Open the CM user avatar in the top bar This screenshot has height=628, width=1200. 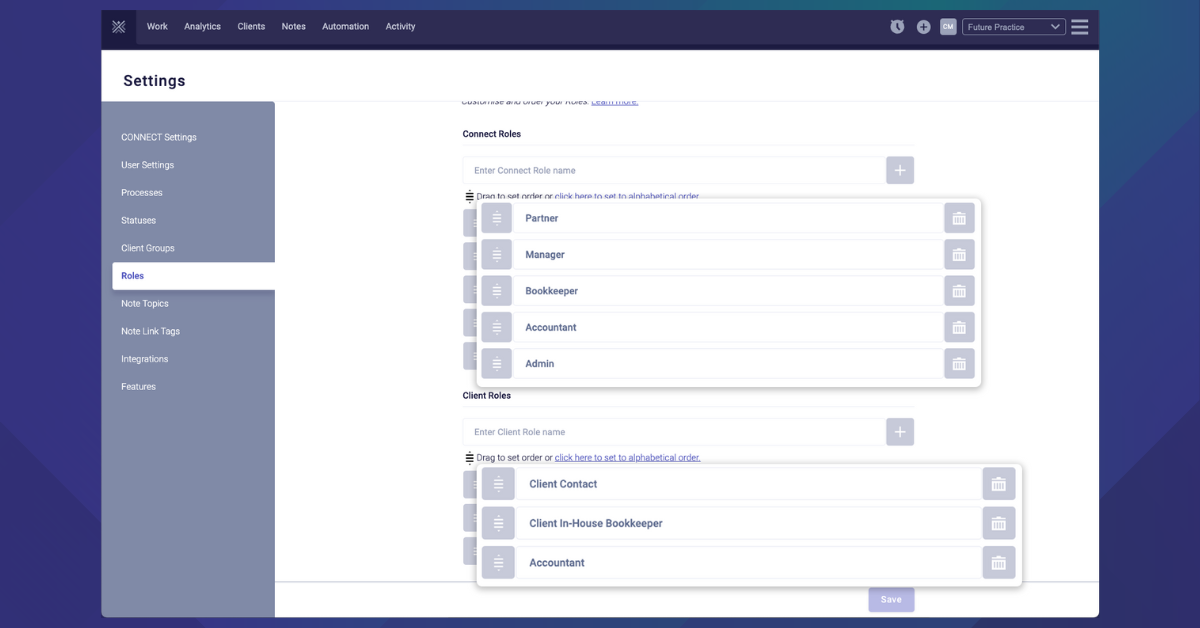948,26
